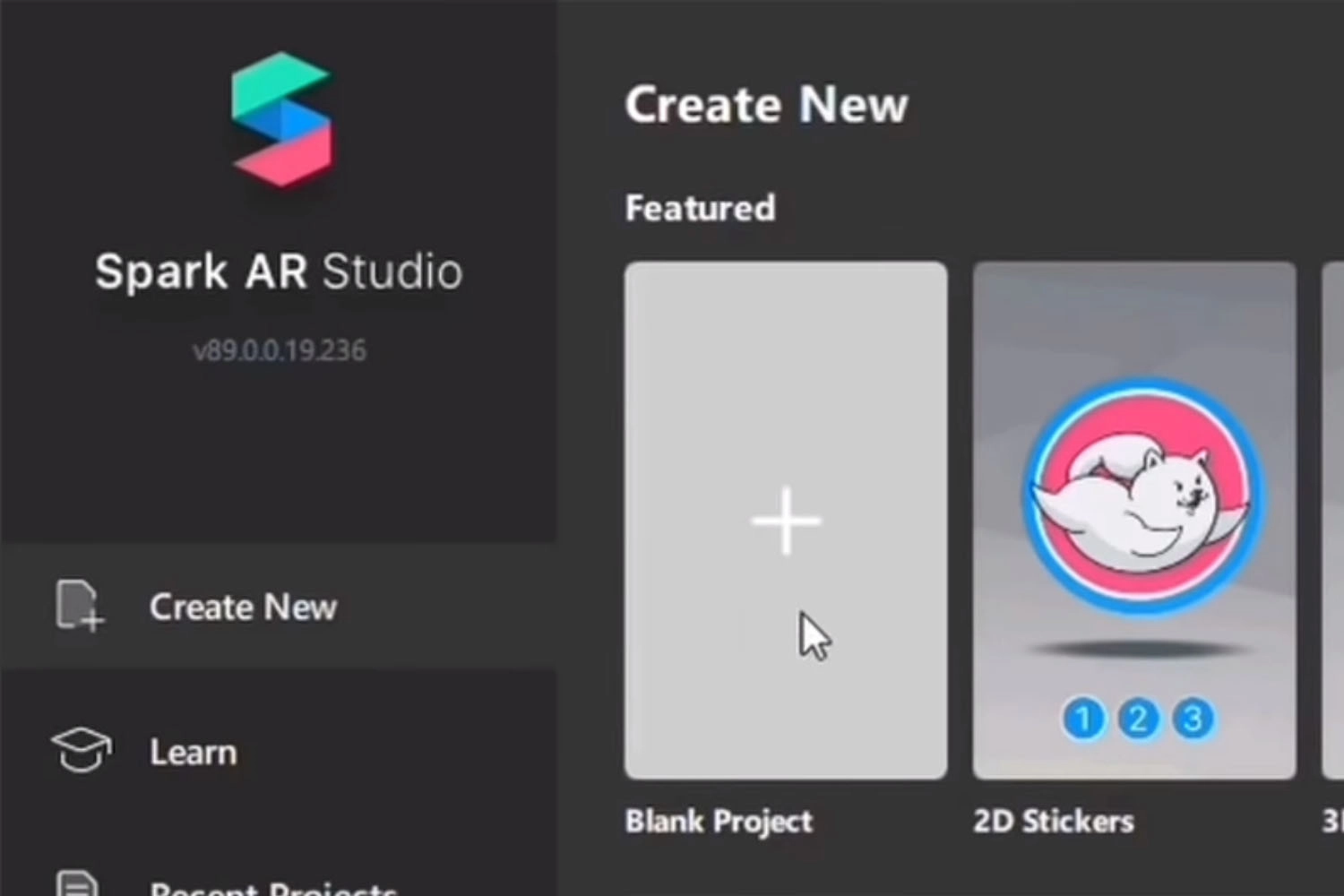This screenshot has height=896, width=1344.
Task: Click the blue number 2 badge
Action: point(1138,719)
